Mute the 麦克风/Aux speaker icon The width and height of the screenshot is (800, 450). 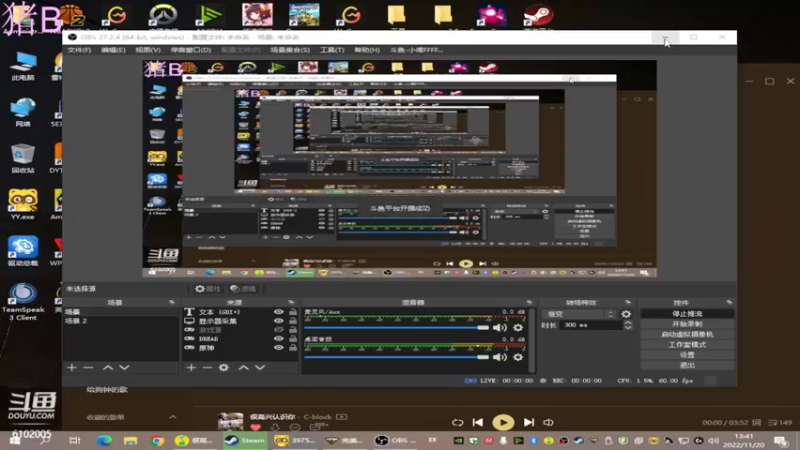[x=499, y=328]
